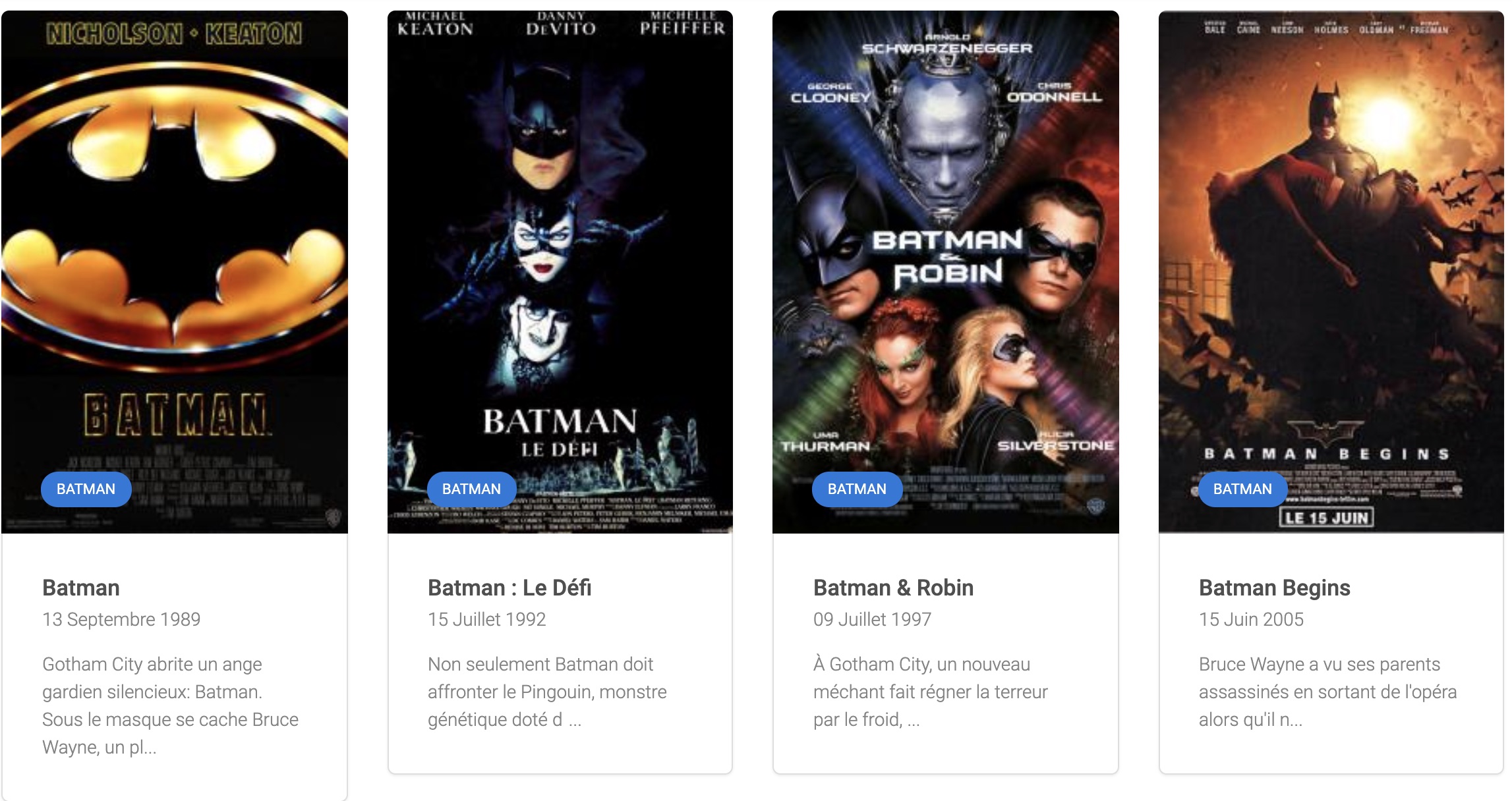
Task: Open the 'Batman Begins' title link
Action: pyautogui.click(x=1275, y=588)
